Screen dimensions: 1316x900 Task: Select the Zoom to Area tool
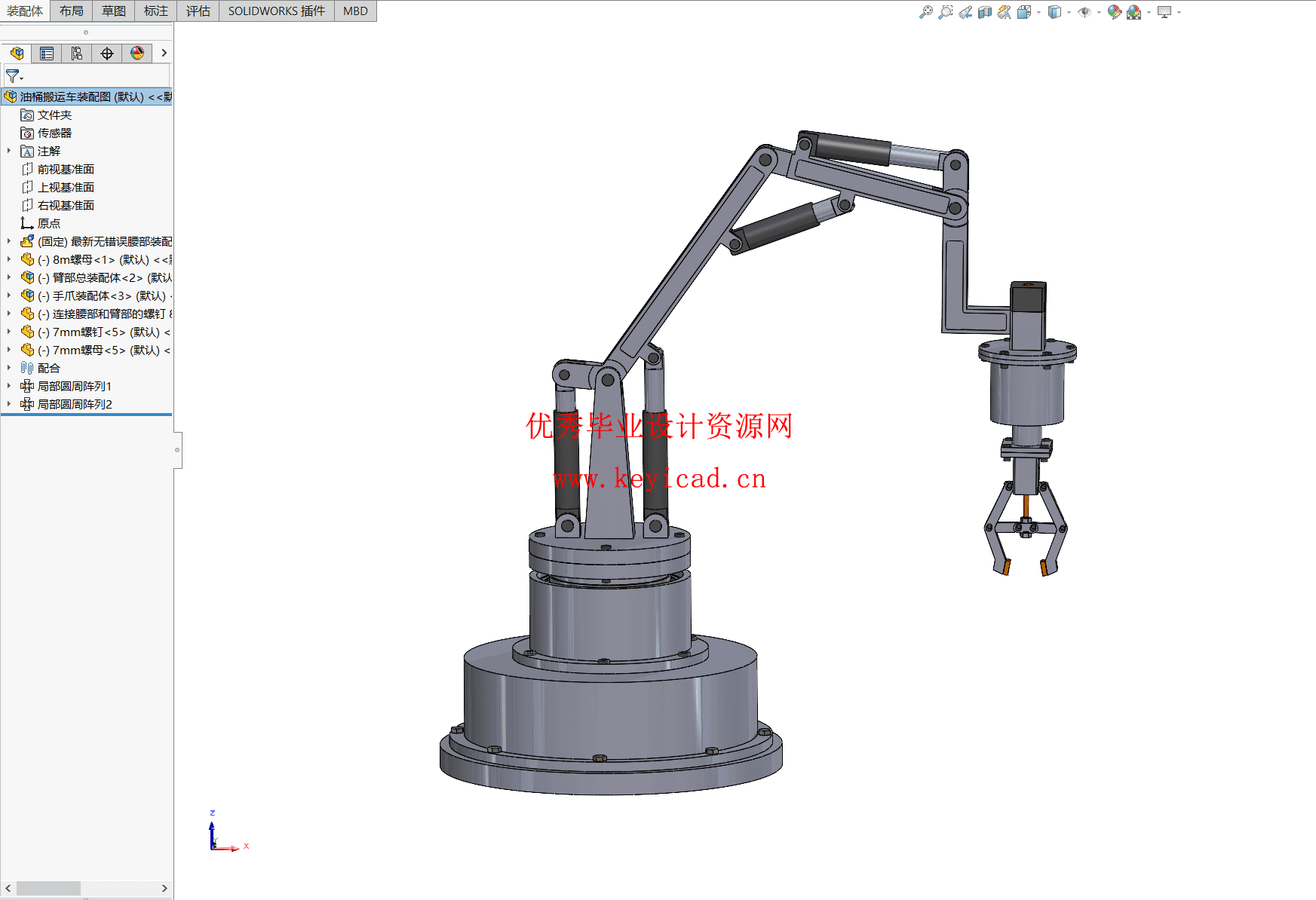(x=945, y=12)
